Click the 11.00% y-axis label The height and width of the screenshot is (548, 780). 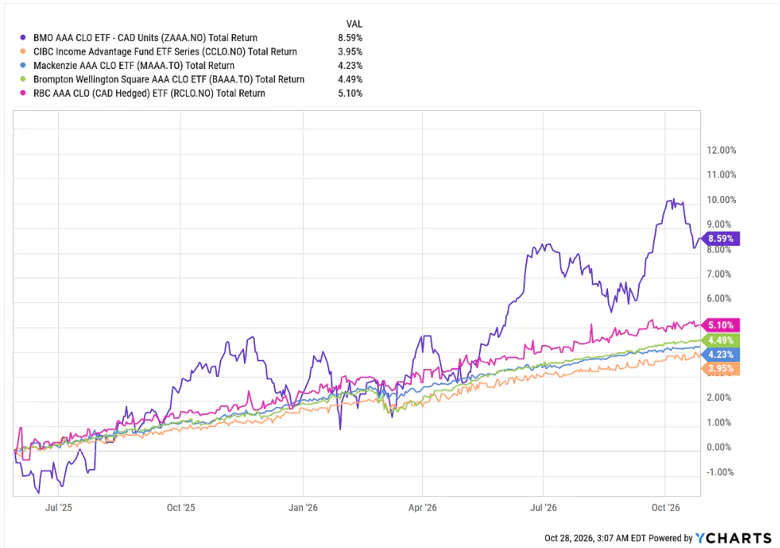pyautogui.click(x=721, y=175)
